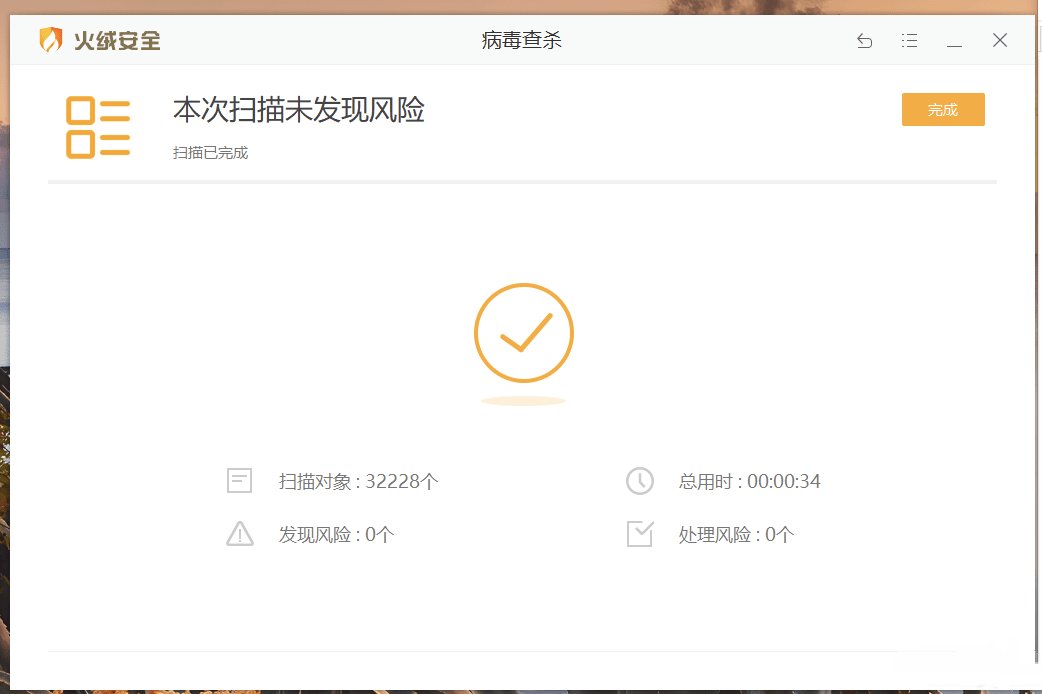Screen dimensions: 1042x694
Task: Click the 扫描对象 32228个 label
Action: (x=358, y=482)
